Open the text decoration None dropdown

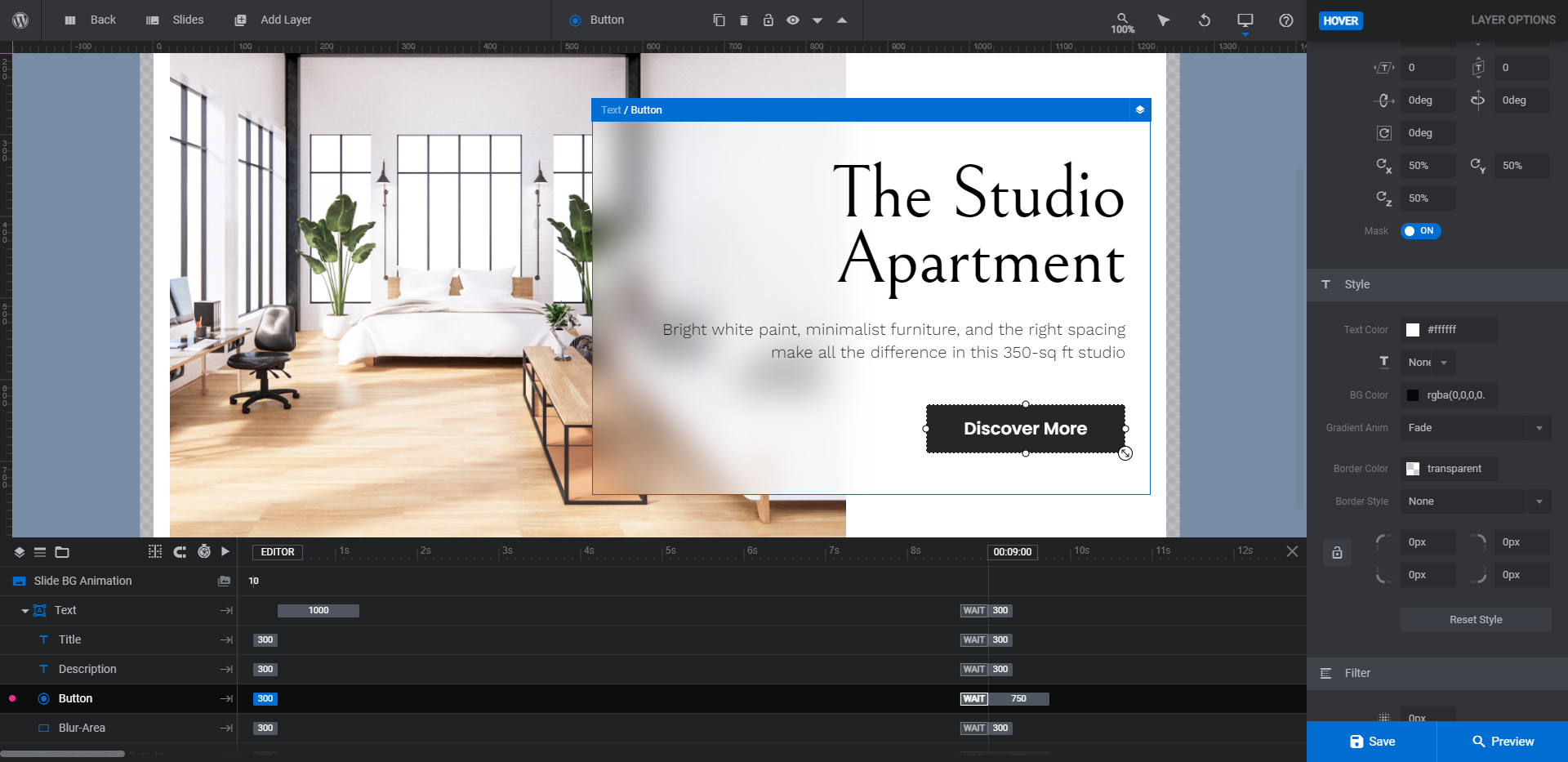pos(1428,363)
